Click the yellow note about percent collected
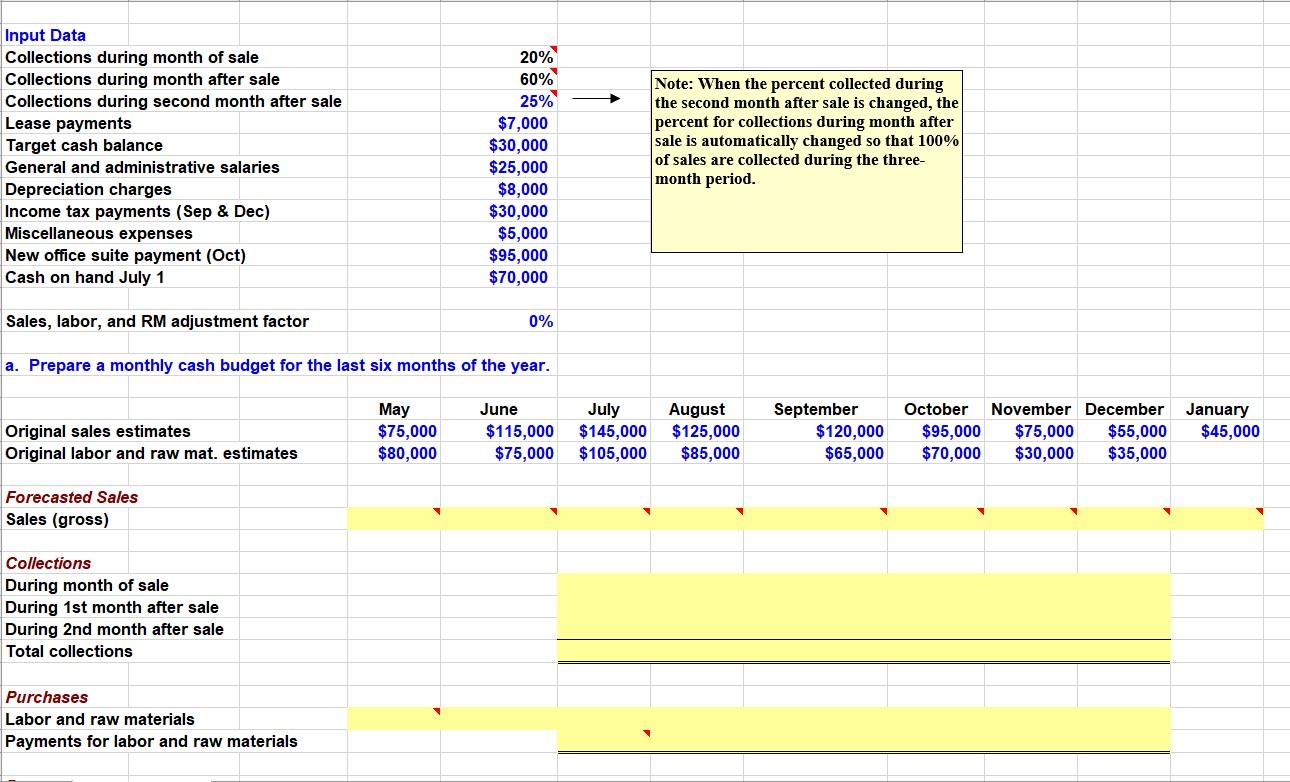Viewport: 1290px width, 782px height. click(807, 160)
